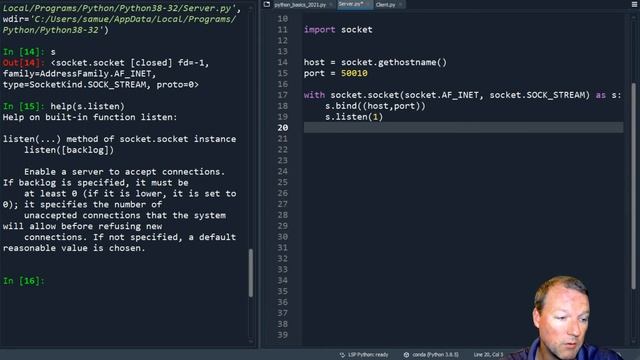Click the Line 20, Col 5 status
The height and width of the screenshot is (360, 640).
(x=488, y=355)
